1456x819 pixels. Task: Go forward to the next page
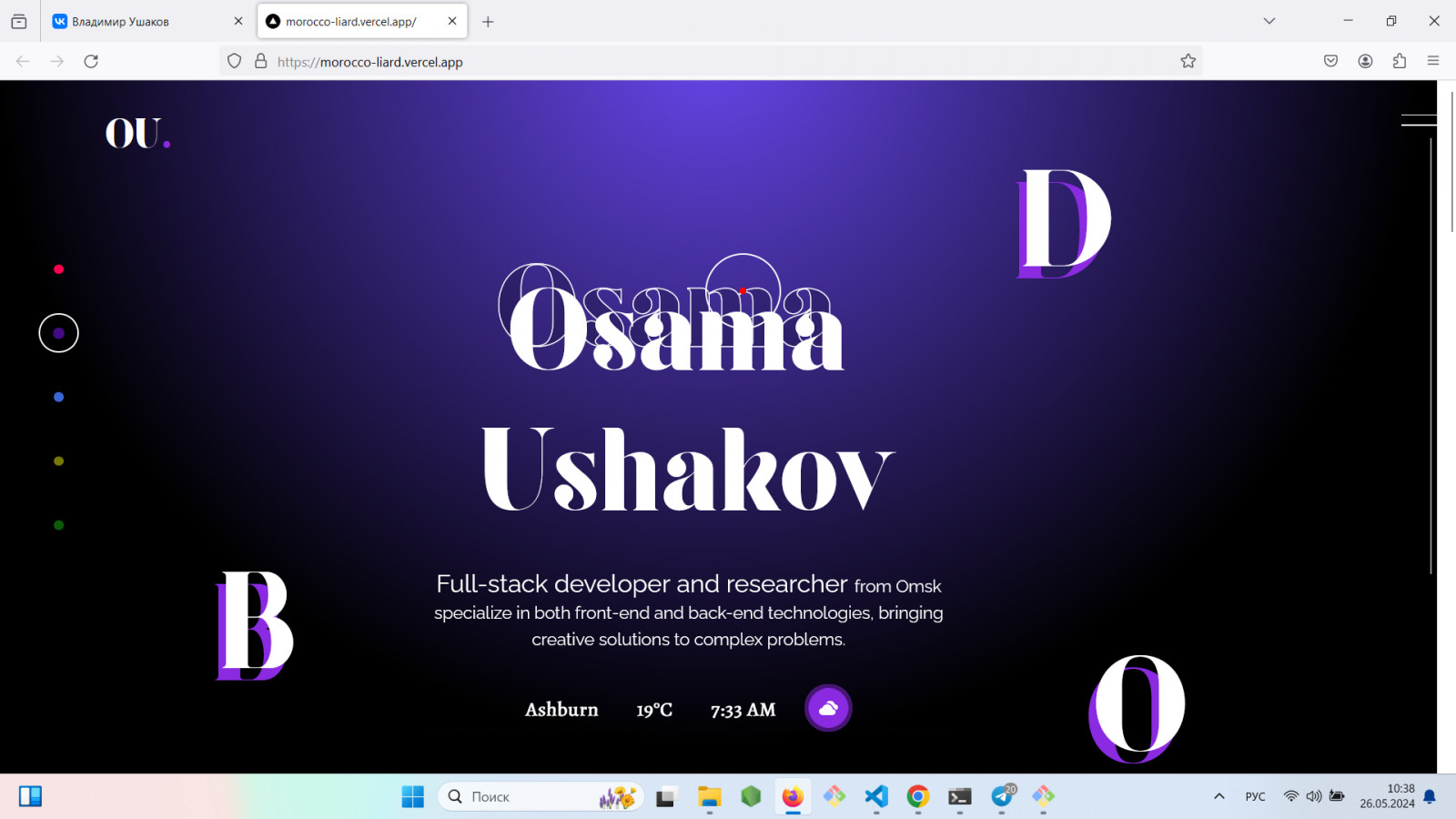pos(57,61)
